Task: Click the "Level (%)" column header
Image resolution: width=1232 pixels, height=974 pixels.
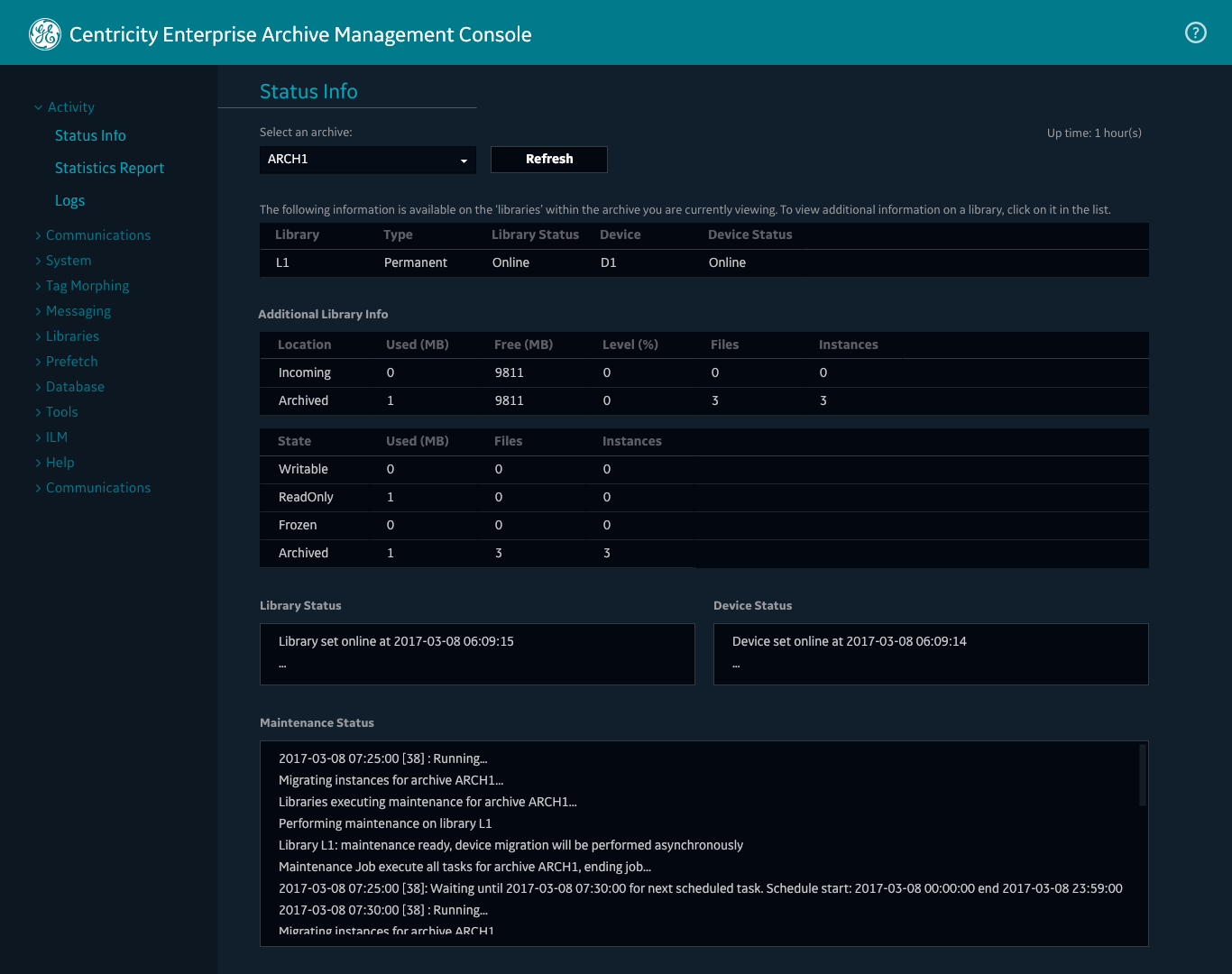Action: tap(630, 345)
